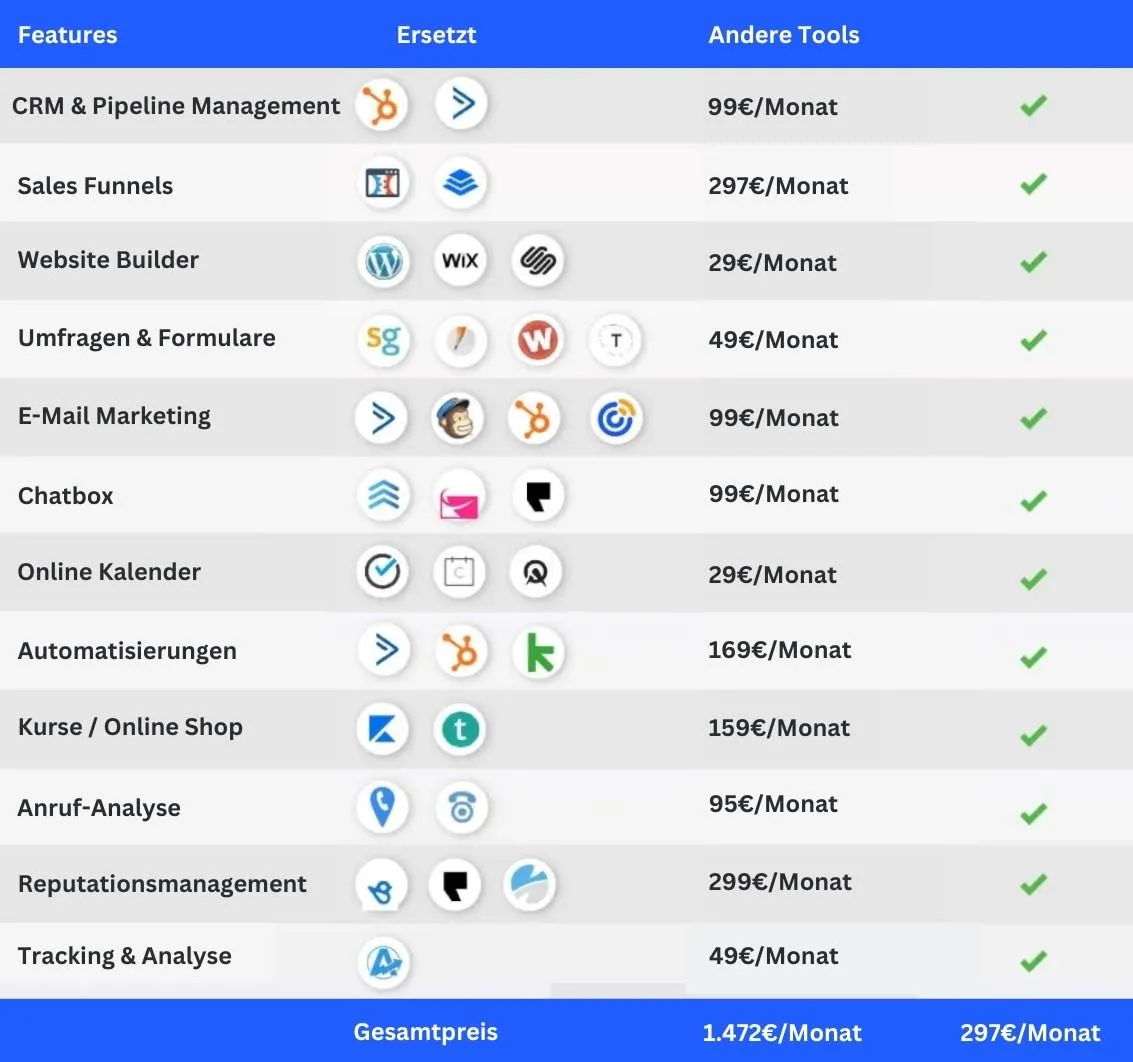Click the map pin phone icon in Anruf-Analyse row

click(x=383, y=806)
